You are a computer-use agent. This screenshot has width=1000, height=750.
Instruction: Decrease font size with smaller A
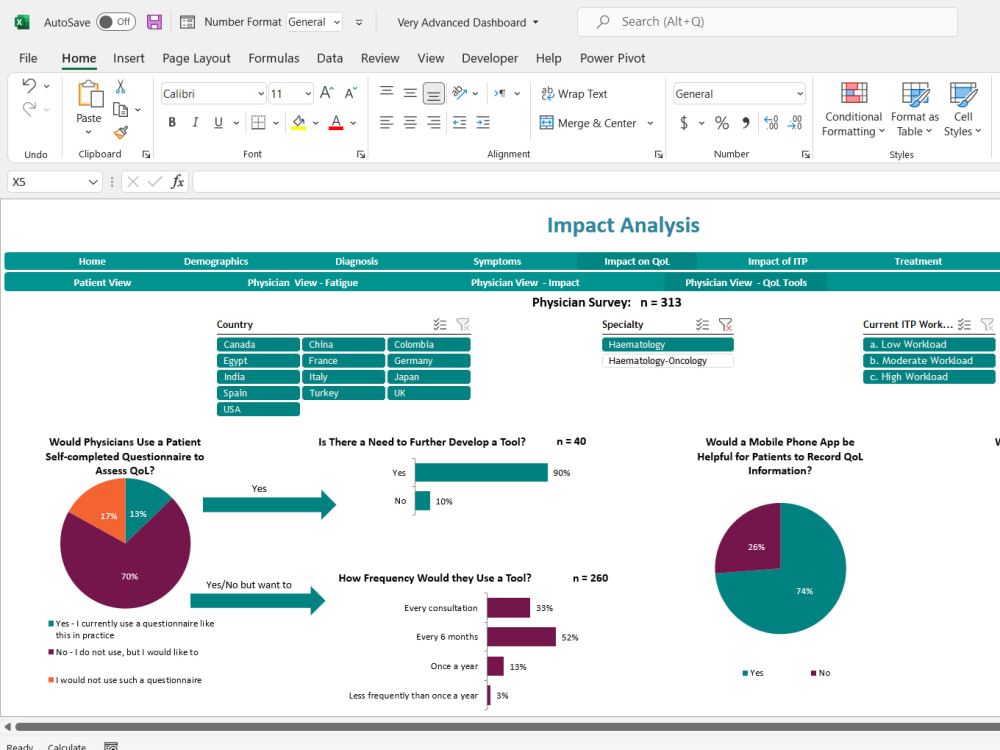click(351, 93)
